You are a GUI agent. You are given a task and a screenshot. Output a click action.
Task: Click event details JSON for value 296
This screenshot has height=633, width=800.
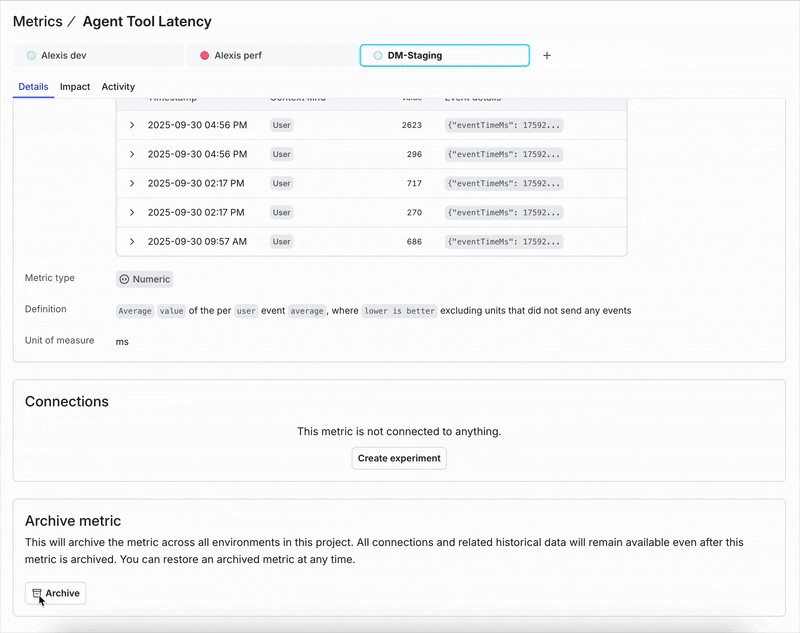[x=504, y=154]
